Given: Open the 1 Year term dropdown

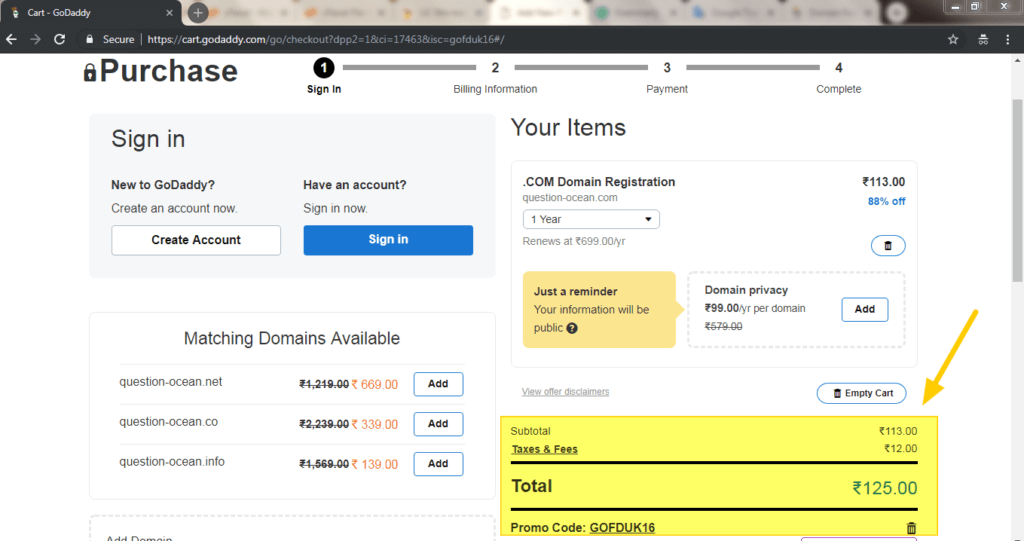Looking at the screenshot, I should coord(591,219).
